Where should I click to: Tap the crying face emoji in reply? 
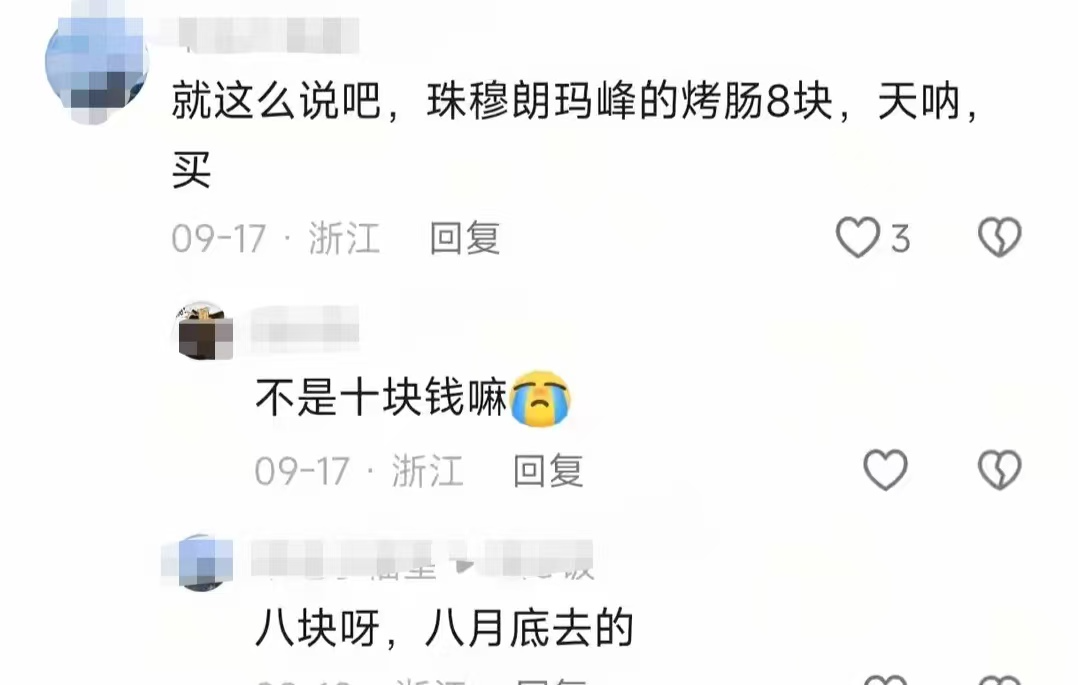click(540, 398)
